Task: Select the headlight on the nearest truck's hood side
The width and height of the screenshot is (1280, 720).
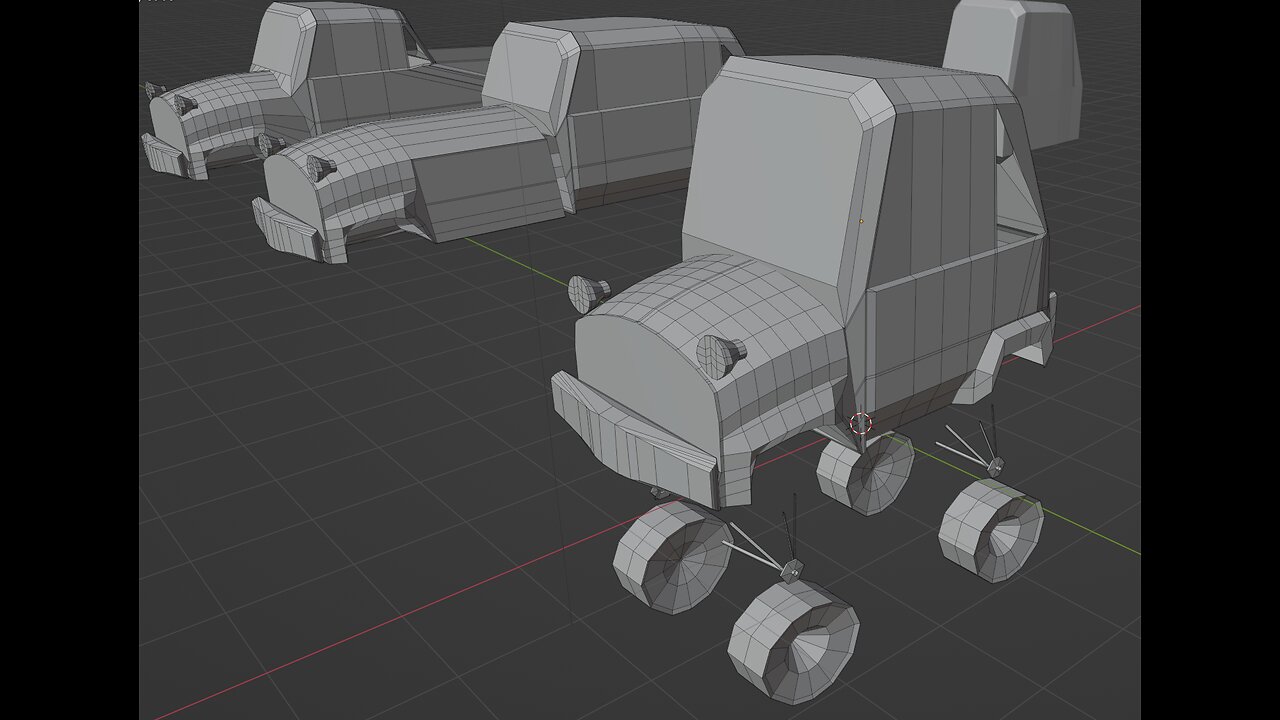Action: point(720,354)
